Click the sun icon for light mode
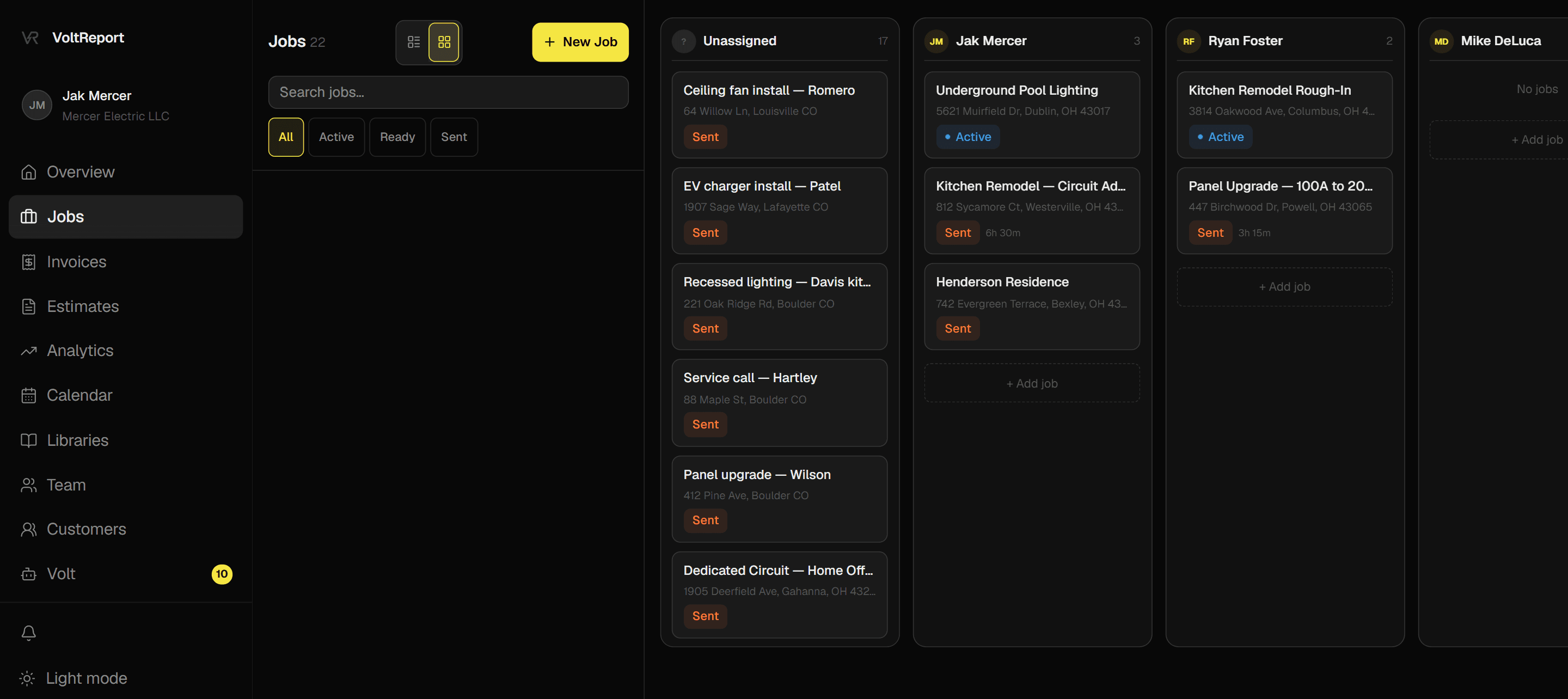The image size is (1568, 699). point(27,678)
